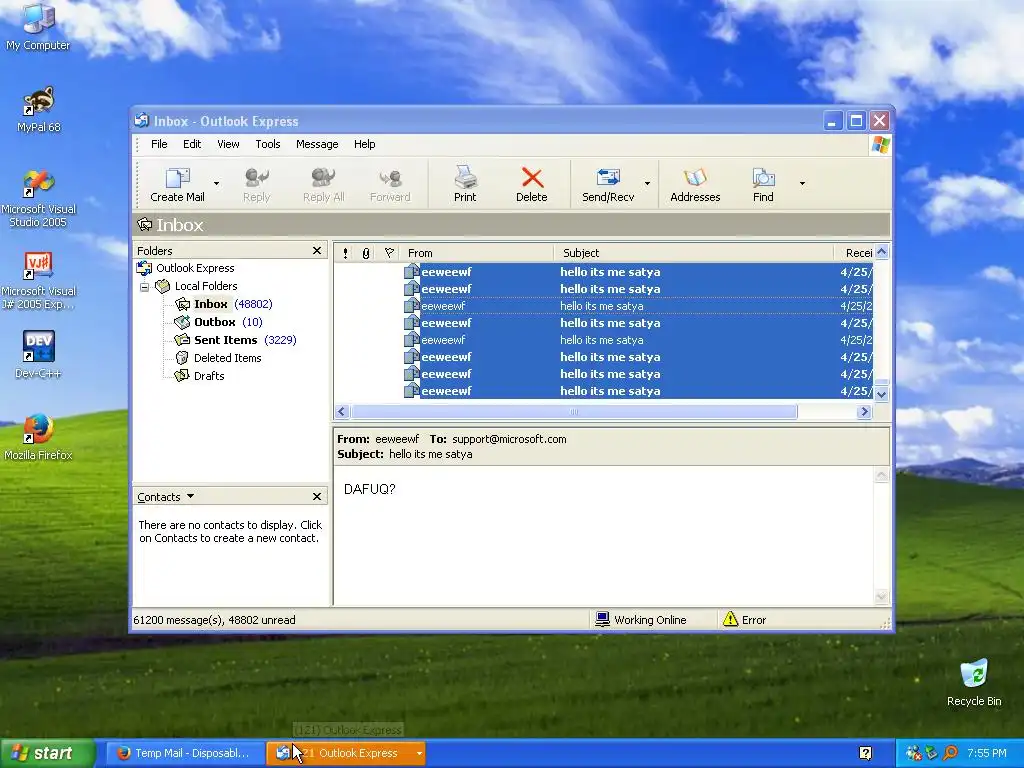Open the View menu
Screen dimensions: 1024x768
(x=228, y=144)
